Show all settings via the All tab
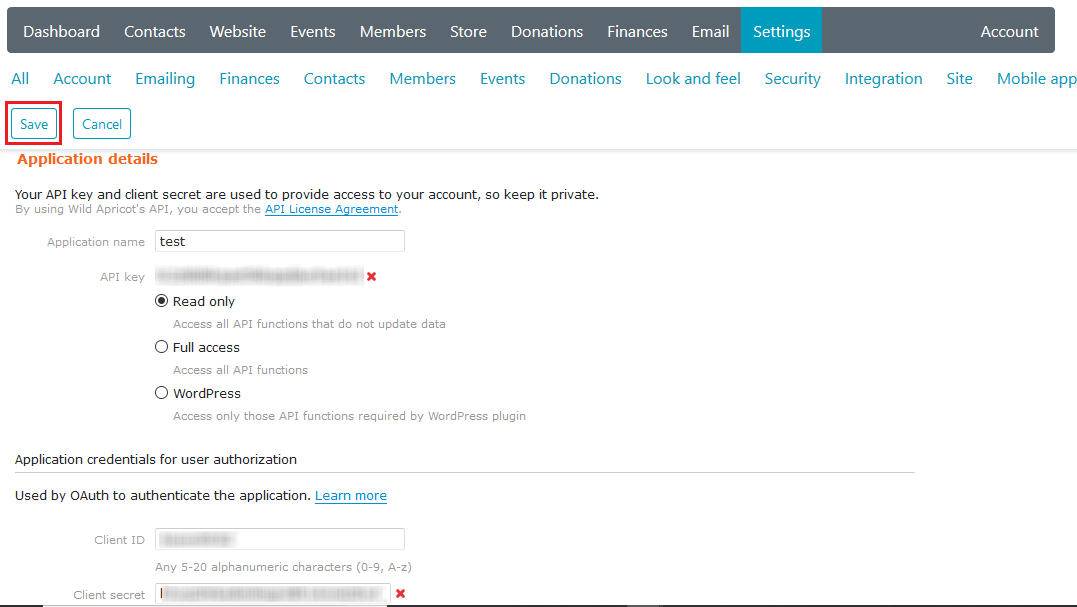The height and width of the screenshot is (607, 1077). tap(20, 78)
